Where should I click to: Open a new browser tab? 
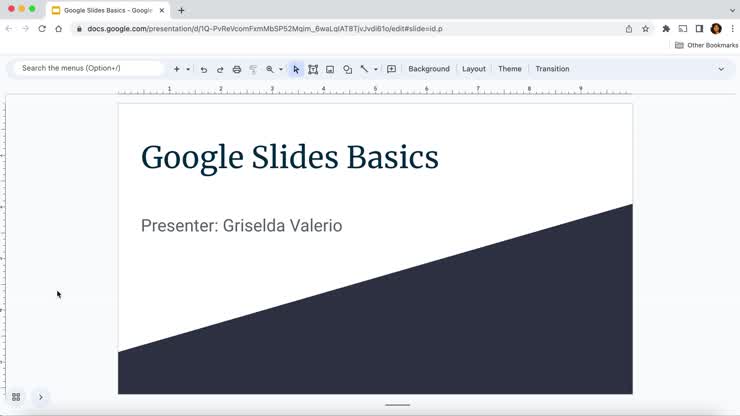pos(181,10)
